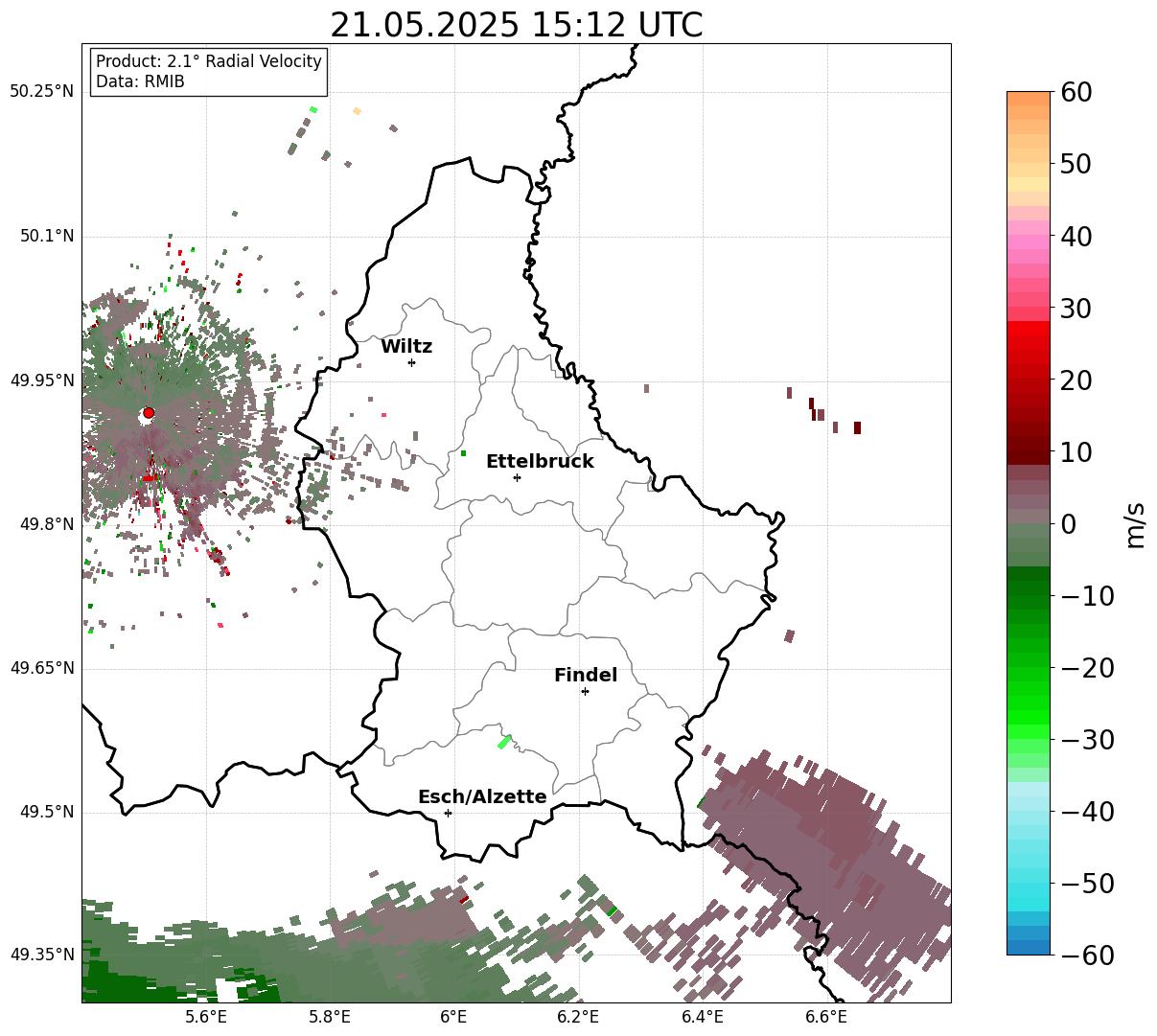The image size is (1157, 1036).
Task: Click the 'Data: RMIB' text
Action: tap(140, 82)
